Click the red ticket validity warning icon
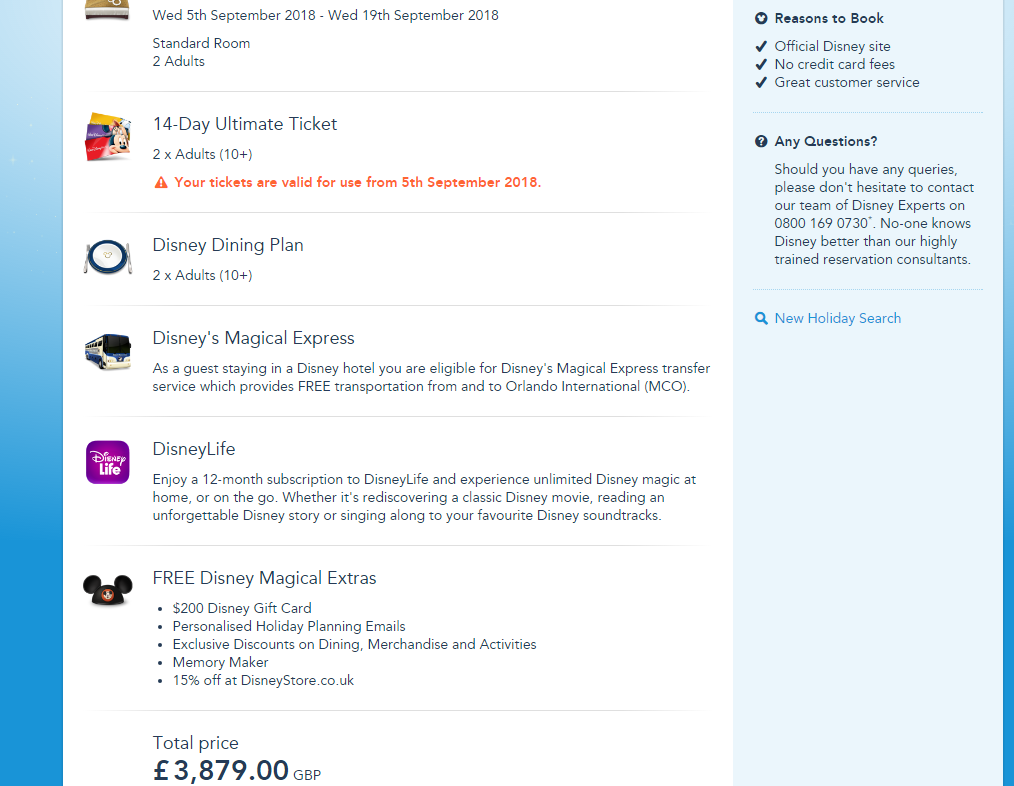This screenshot has height=786, width=1014. pyautogui.click(x=160, y=183)
